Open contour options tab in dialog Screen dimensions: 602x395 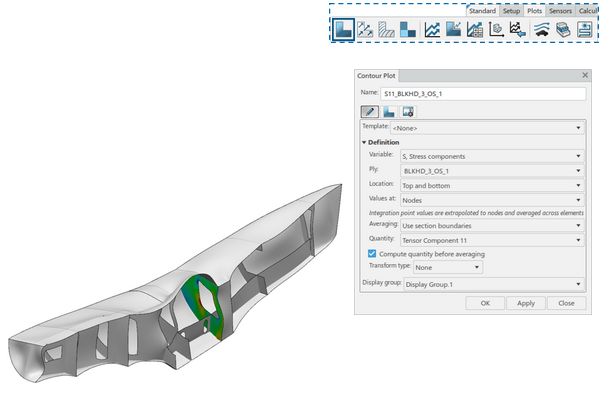click(389, 112)
